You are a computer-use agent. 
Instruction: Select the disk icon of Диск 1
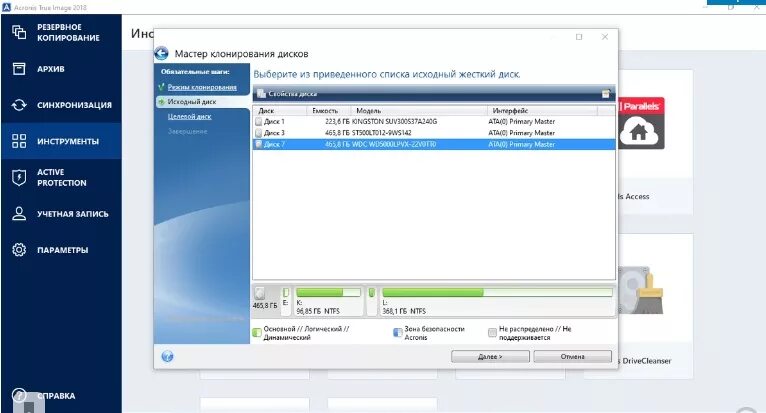click(258, 121)
